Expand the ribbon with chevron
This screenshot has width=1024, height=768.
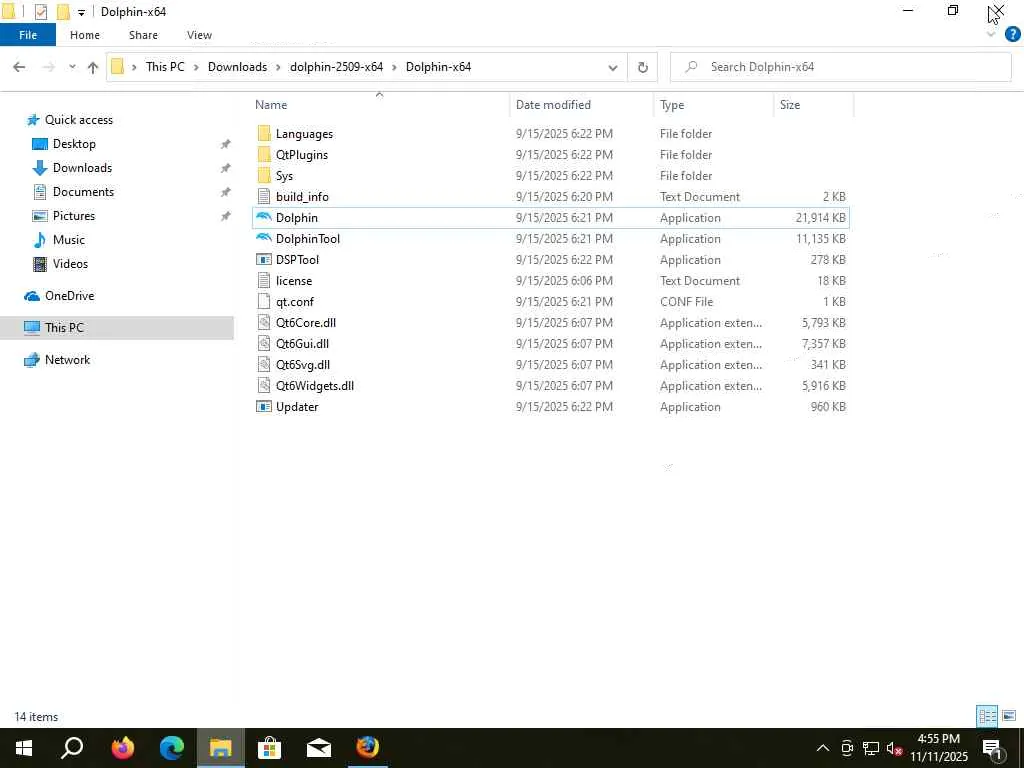(991, 35)
